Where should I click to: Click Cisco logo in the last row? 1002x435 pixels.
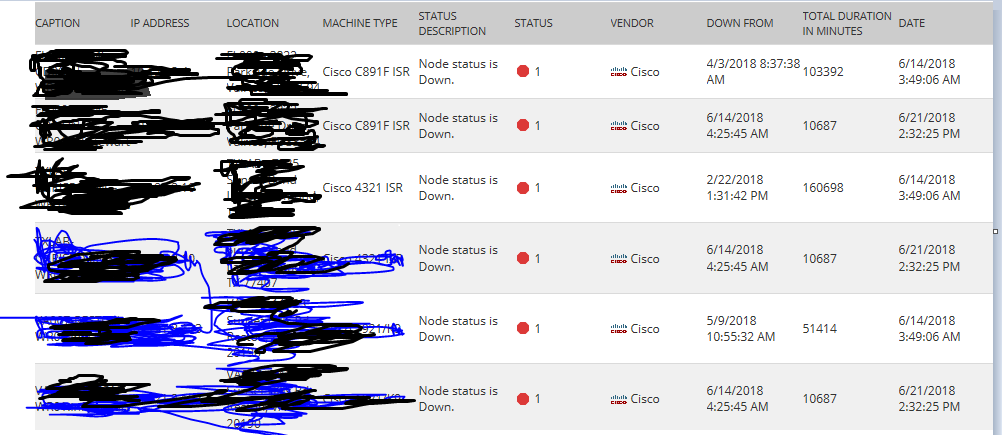(x=619, y=399)
